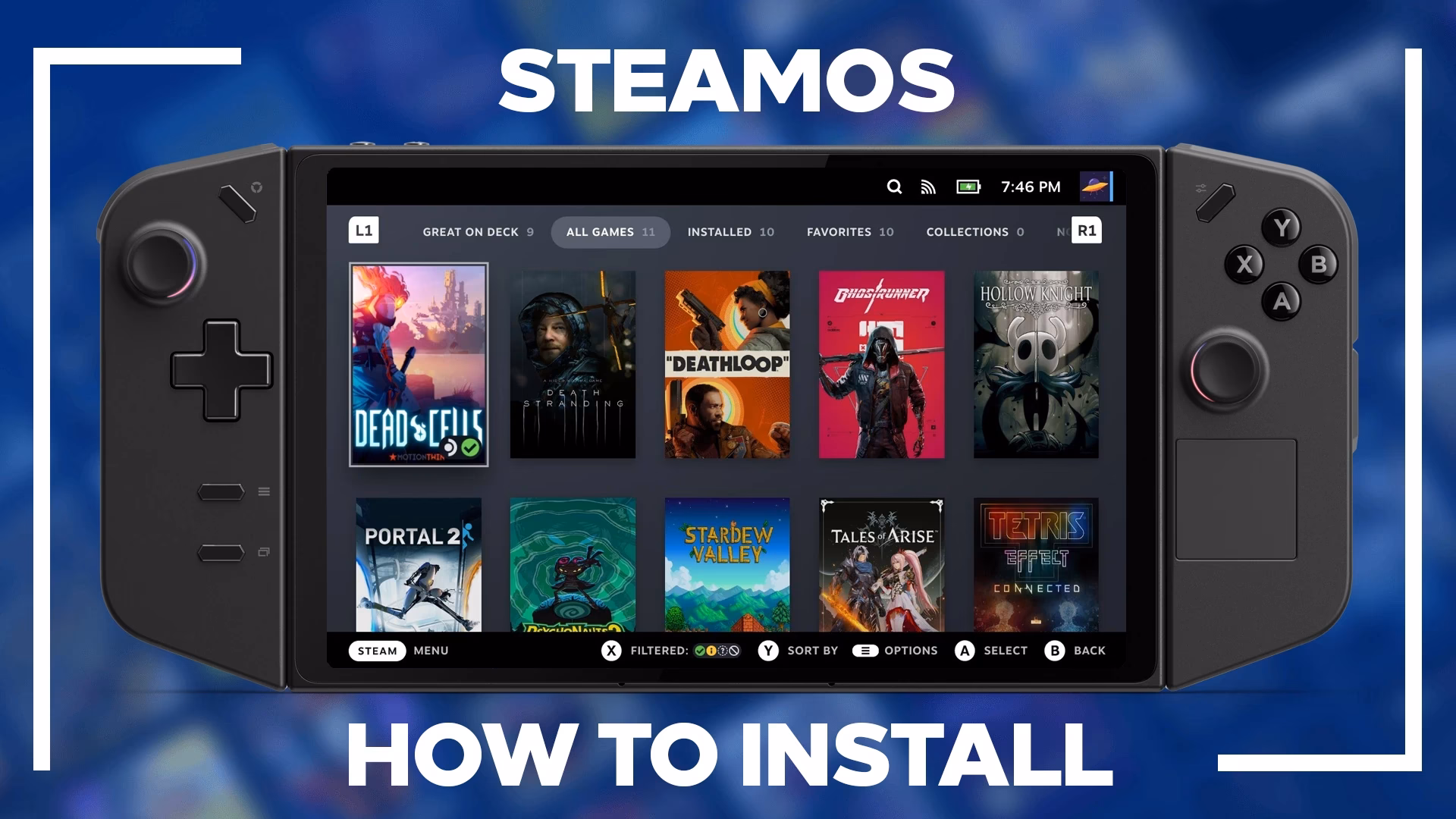Click the right analog stick

click(1227, 370)
